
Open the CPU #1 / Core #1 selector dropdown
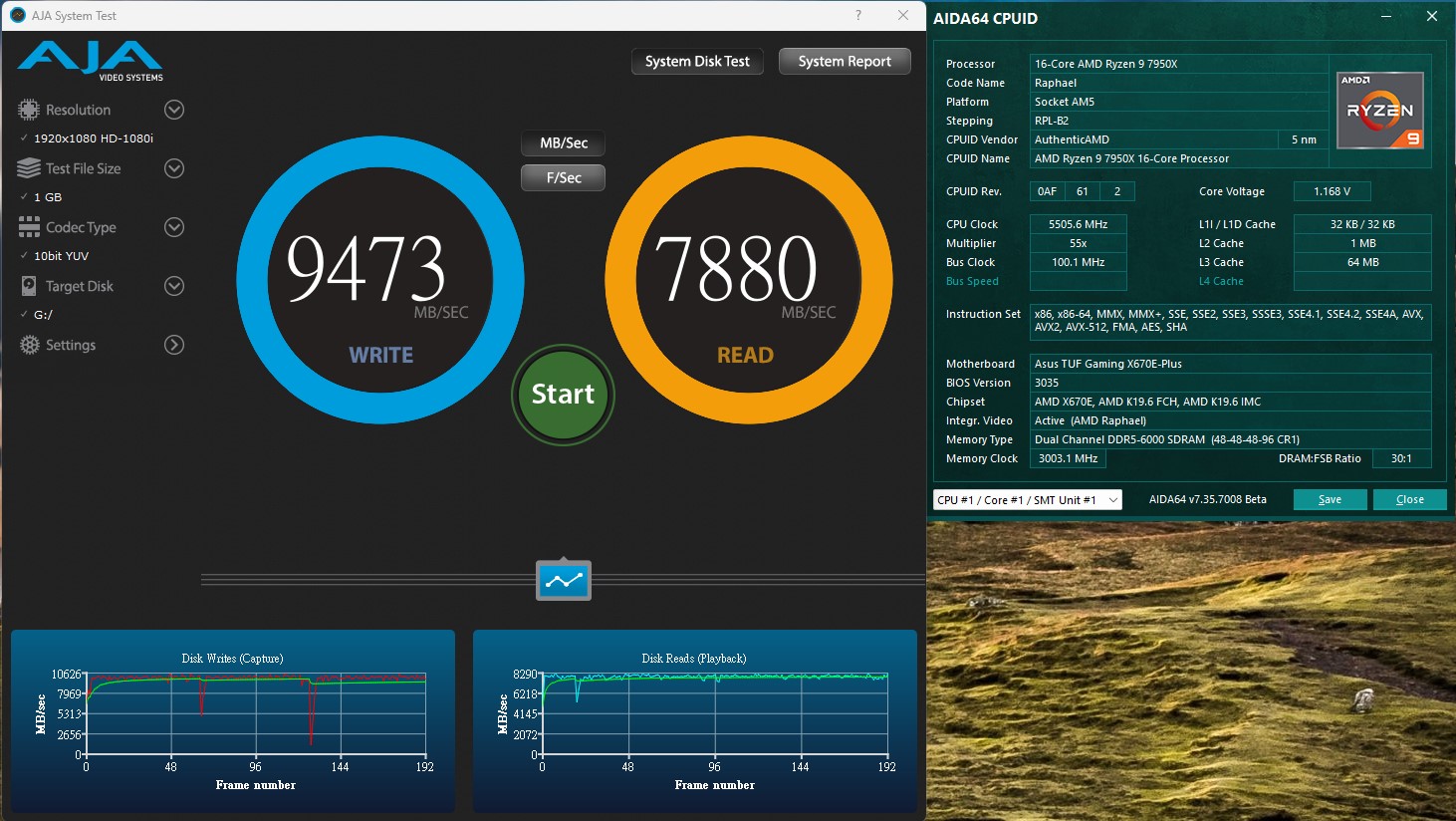1027,499
